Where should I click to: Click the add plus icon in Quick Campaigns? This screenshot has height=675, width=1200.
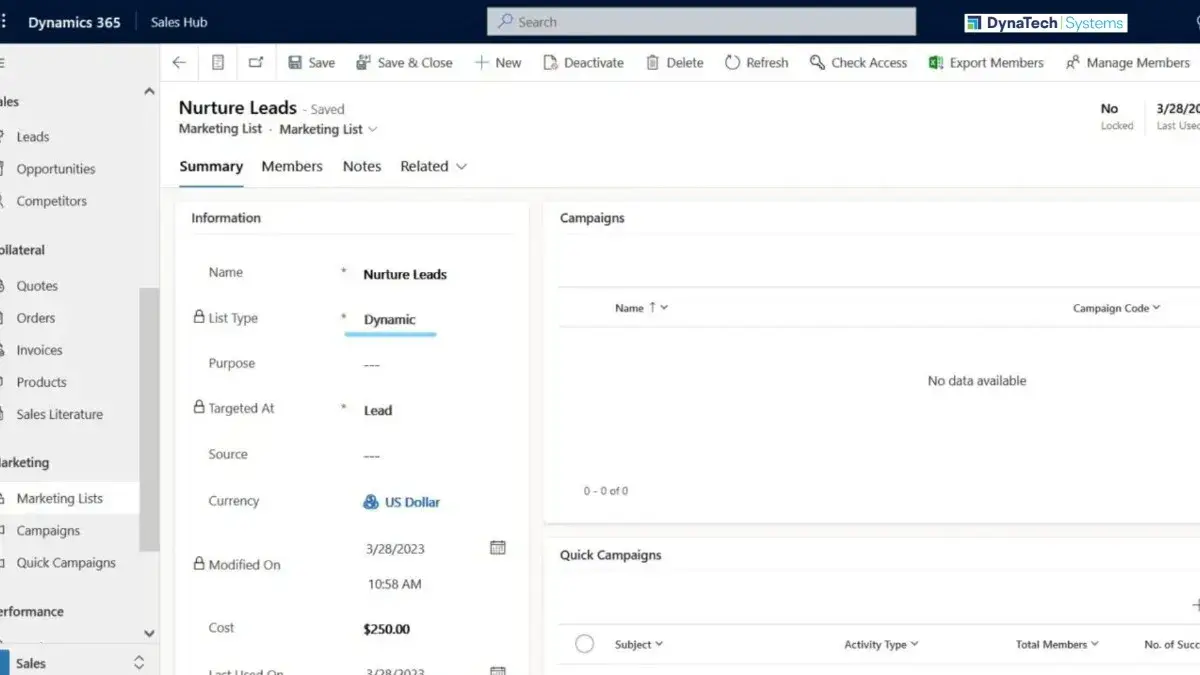click(x=1195, y=605)
